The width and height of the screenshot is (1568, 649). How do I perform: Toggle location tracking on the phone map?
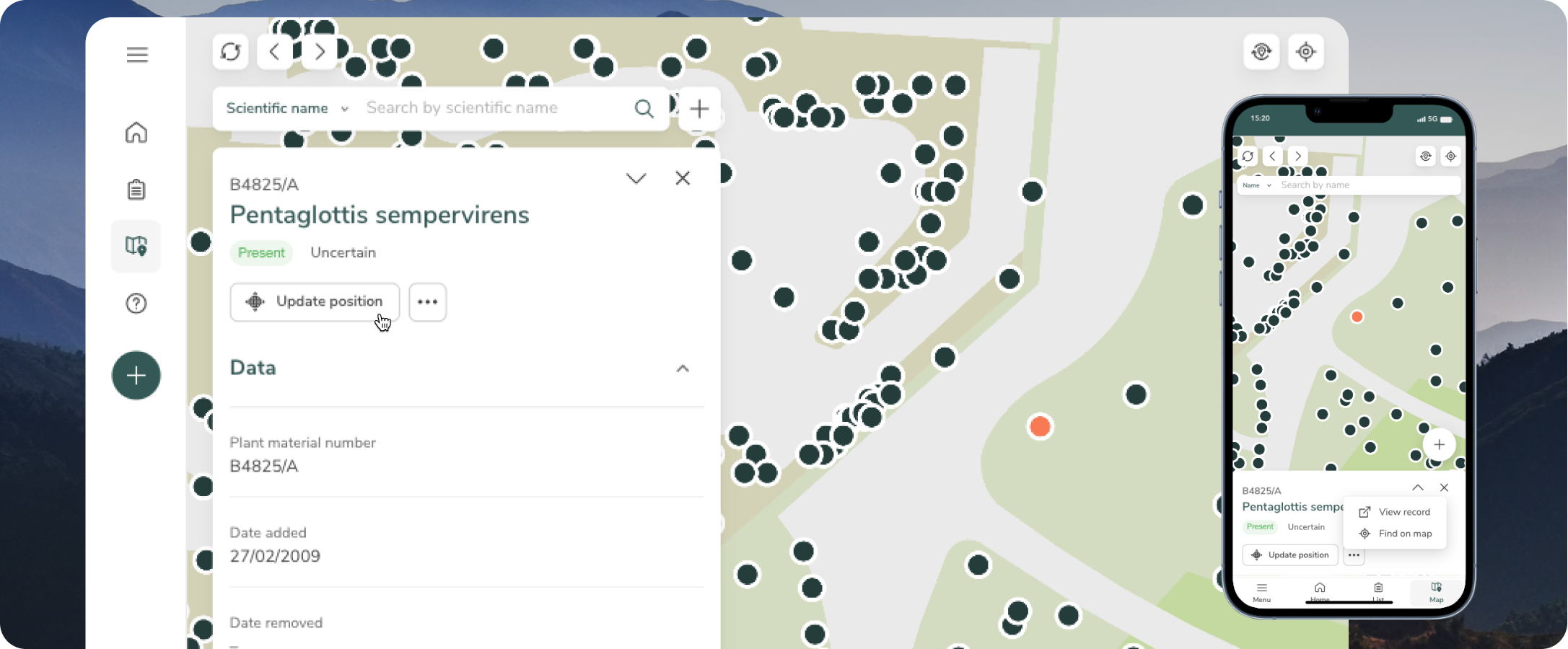(1426, 156)
